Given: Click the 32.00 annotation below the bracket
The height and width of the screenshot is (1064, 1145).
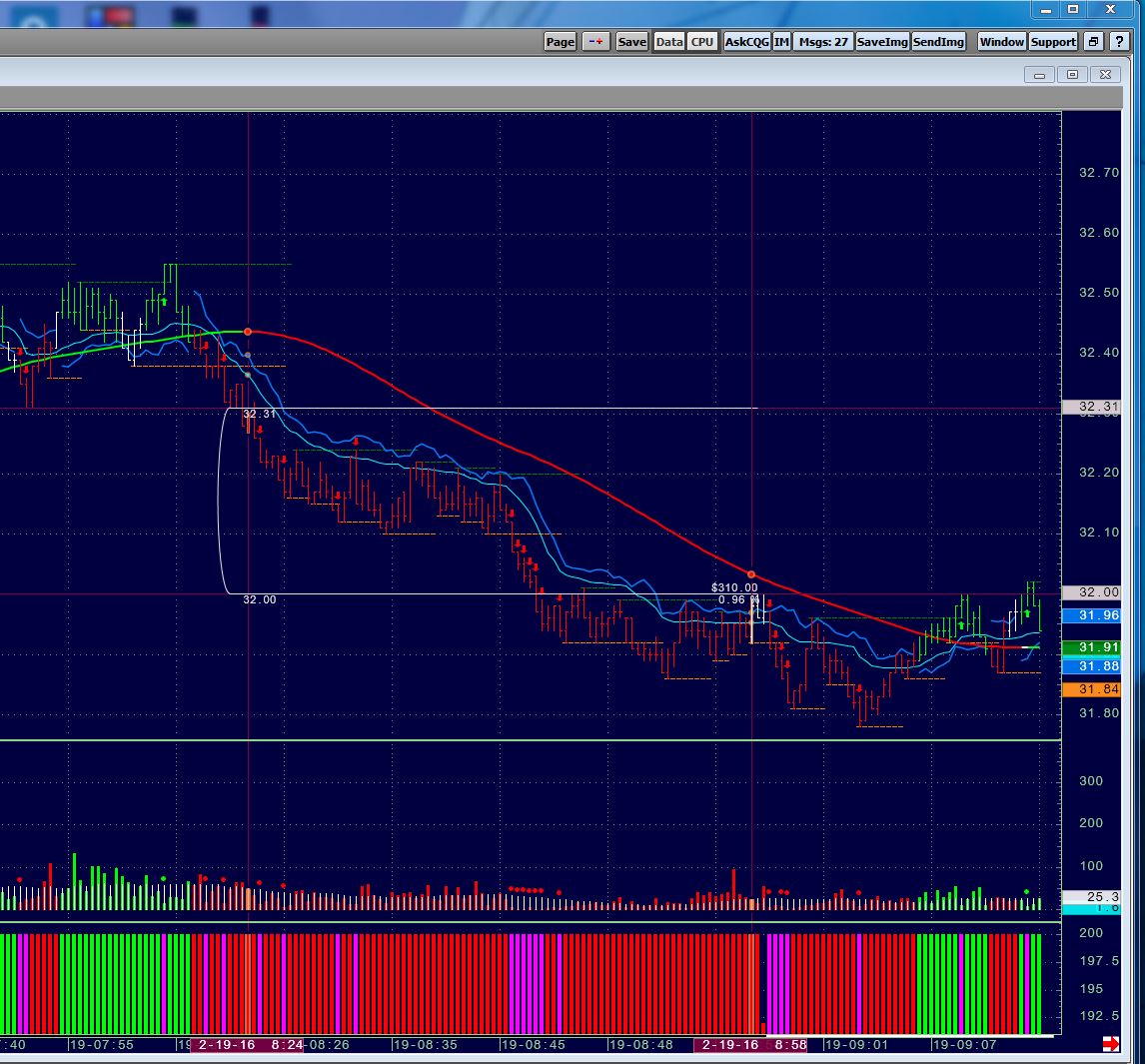Looking at the screenshot, I should [259, 599].
